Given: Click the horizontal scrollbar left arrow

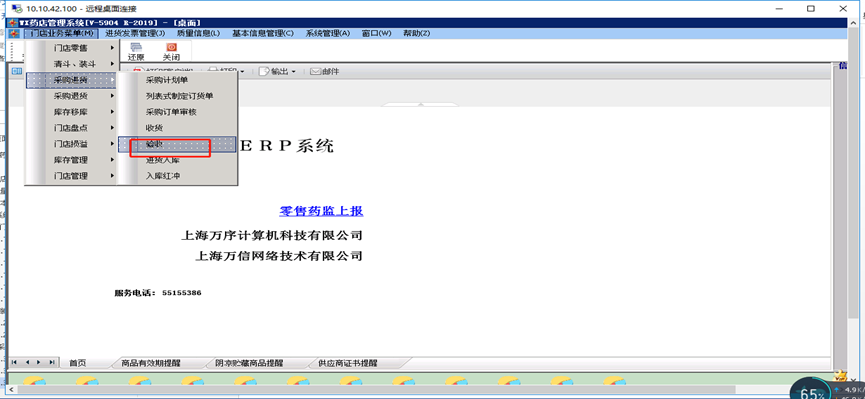Looking at the screenshot, I should coord(12,390).
